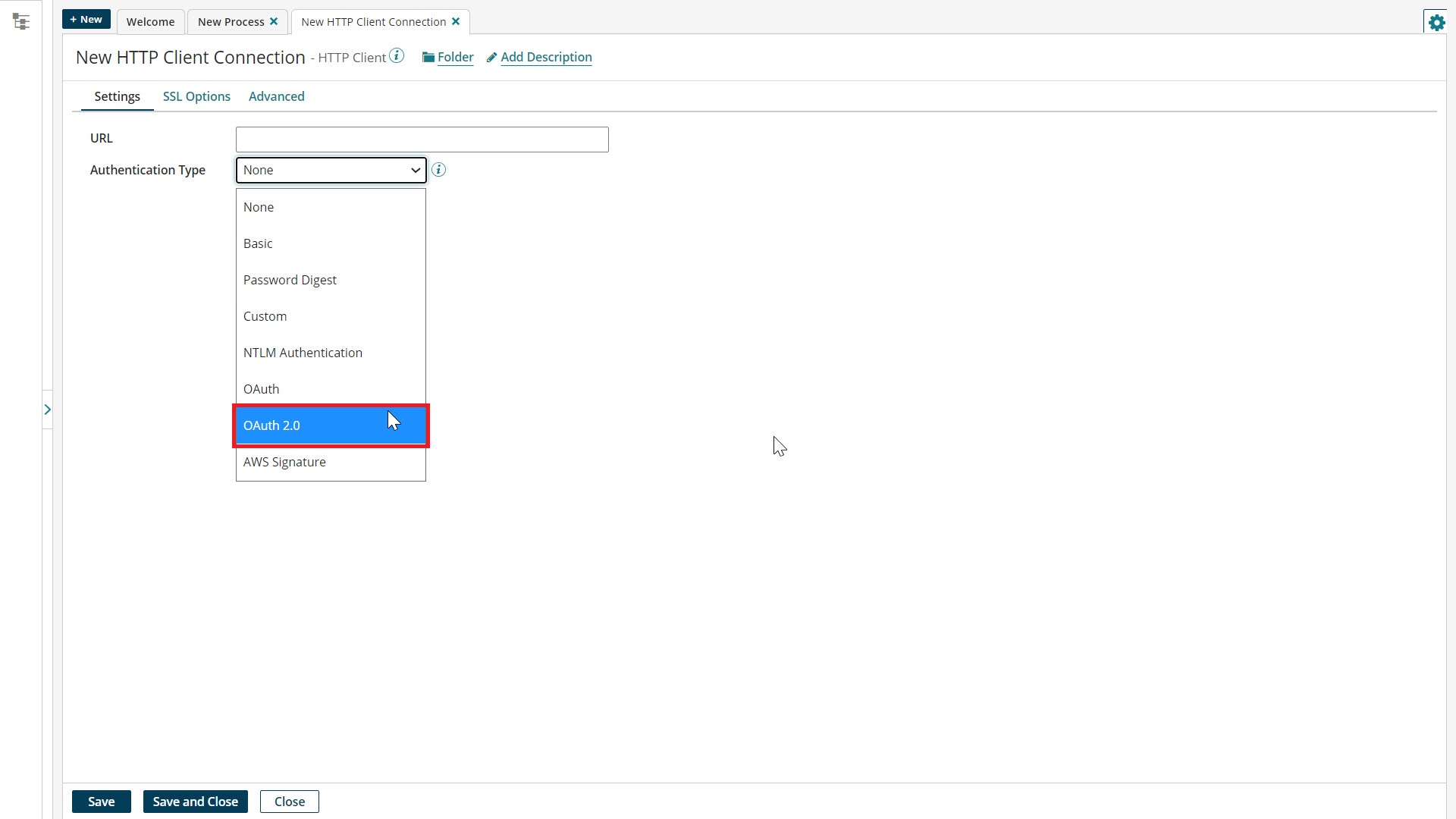1456x819 pixels.
Task: Close the New HTTP Client Connection tab
Action: click(x=456, y=21)
